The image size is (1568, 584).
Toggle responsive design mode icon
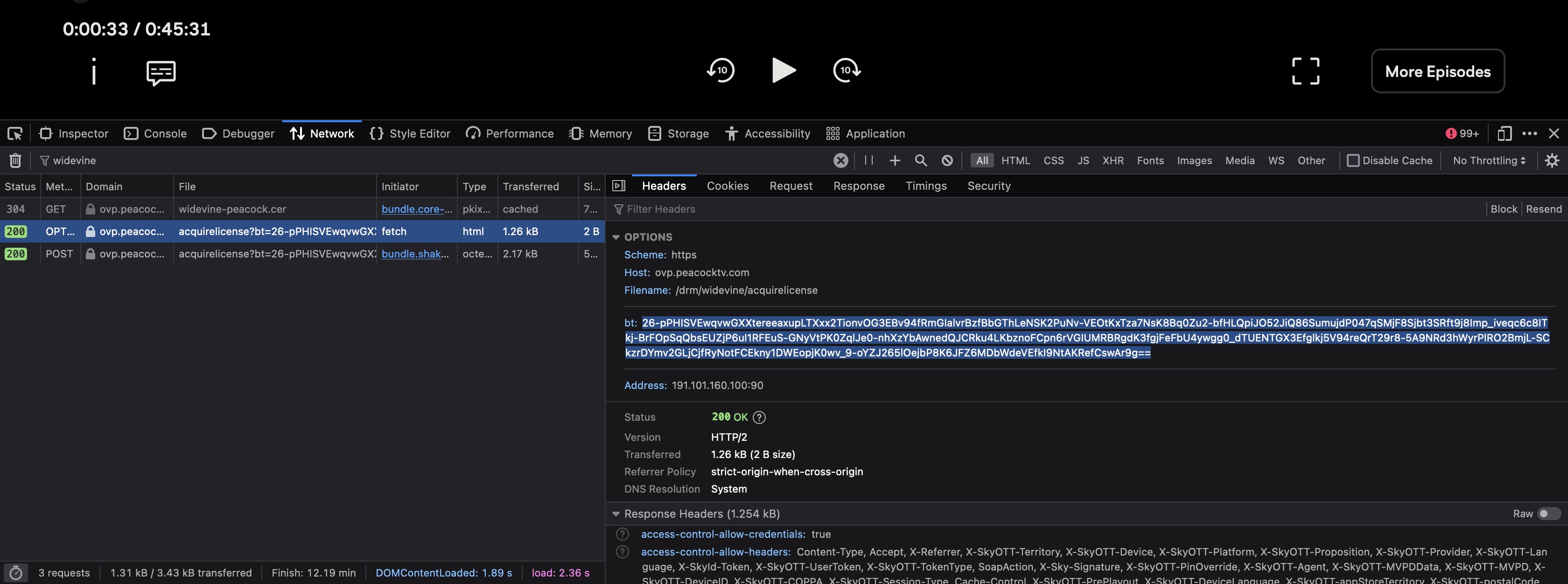[1504, 134]
